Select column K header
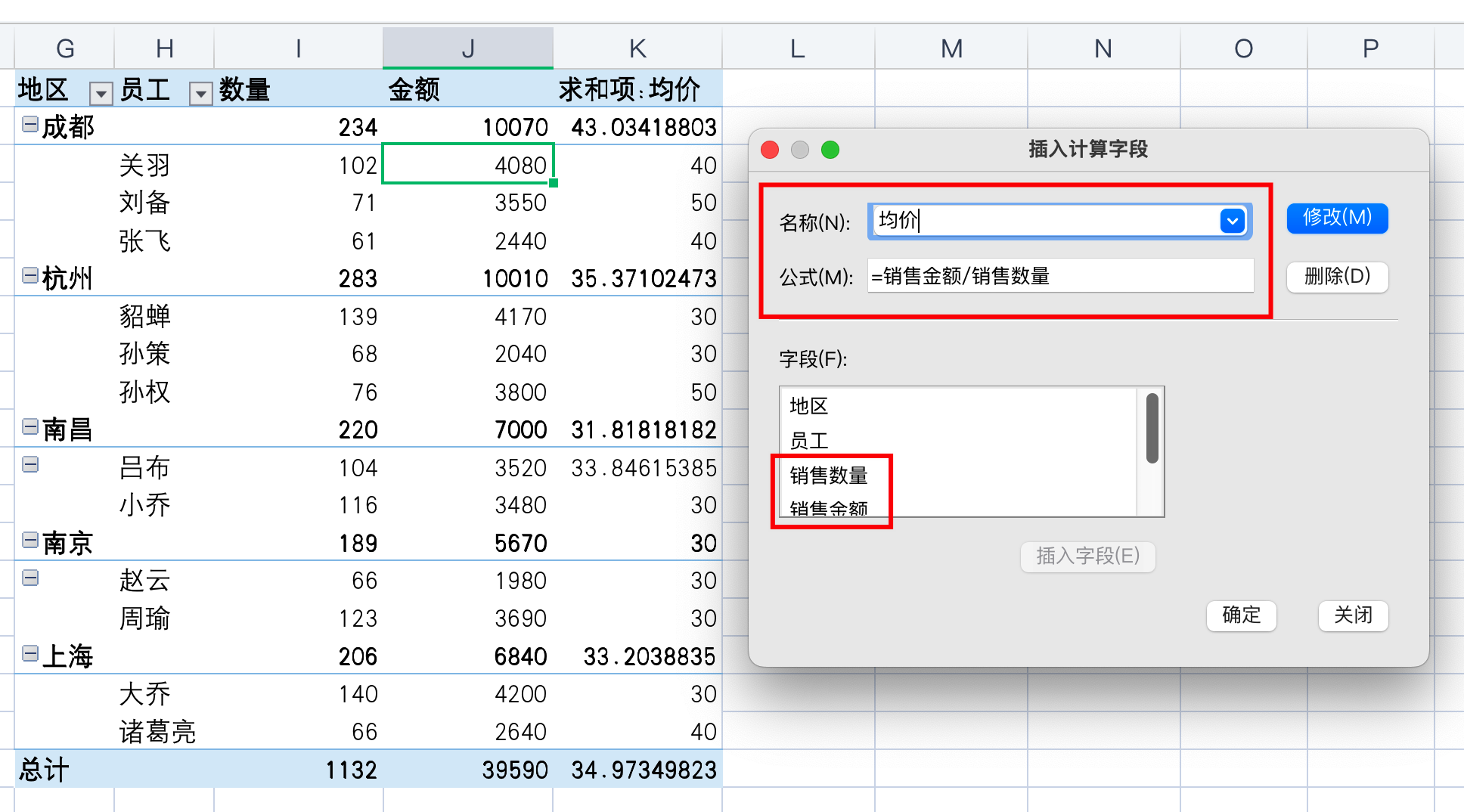Viewport: 1464px width, 812px height. pos(637,48)
